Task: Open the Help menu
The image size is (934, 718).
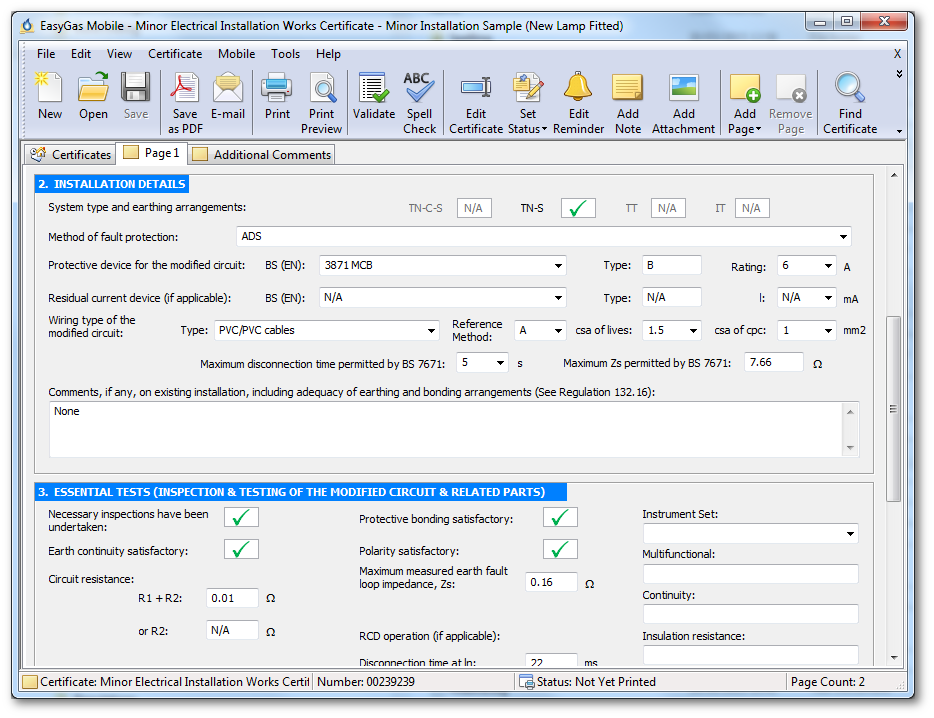Action: point(328,54)
